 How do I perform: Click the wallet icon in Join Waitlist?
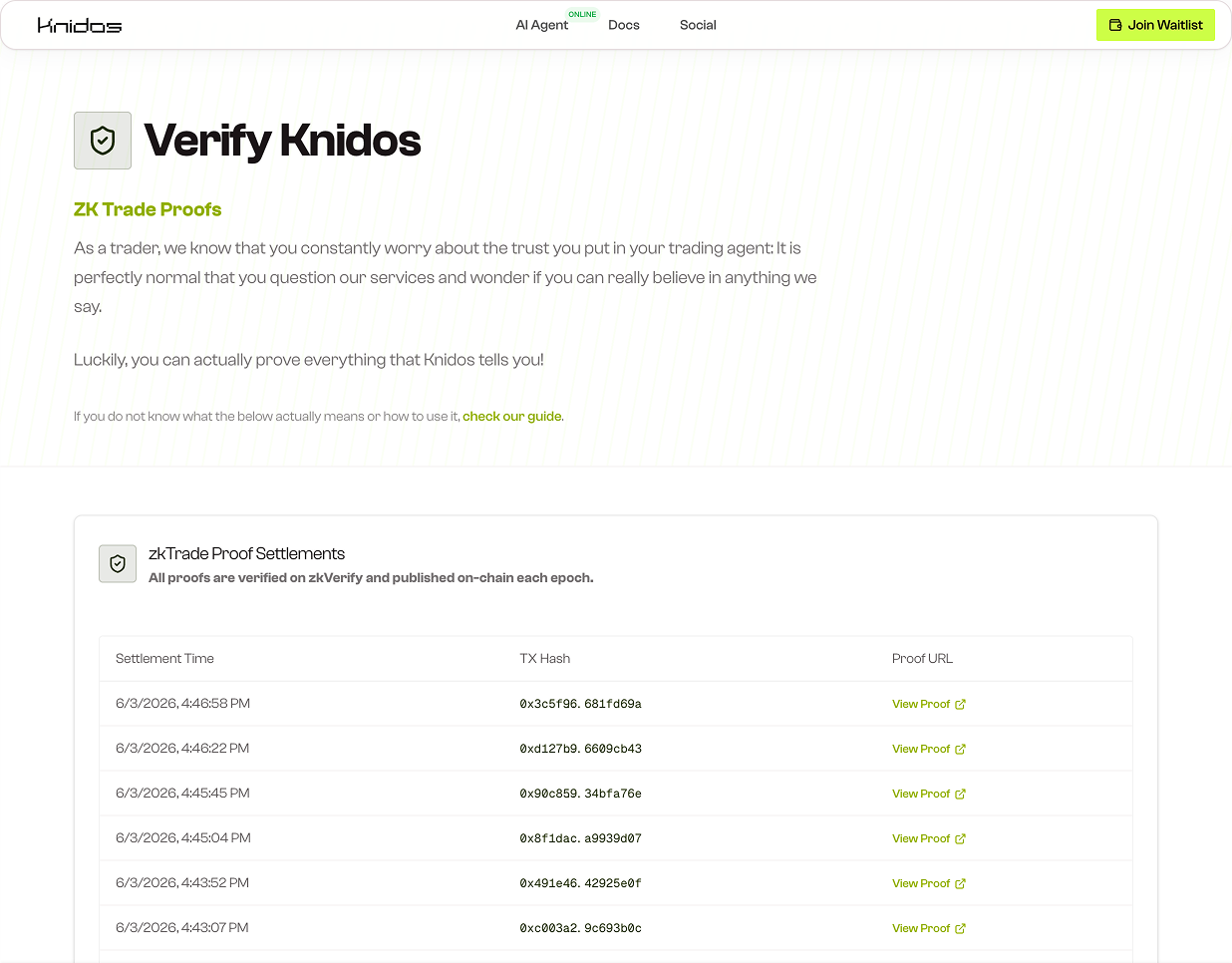(x=1115, y=25)
